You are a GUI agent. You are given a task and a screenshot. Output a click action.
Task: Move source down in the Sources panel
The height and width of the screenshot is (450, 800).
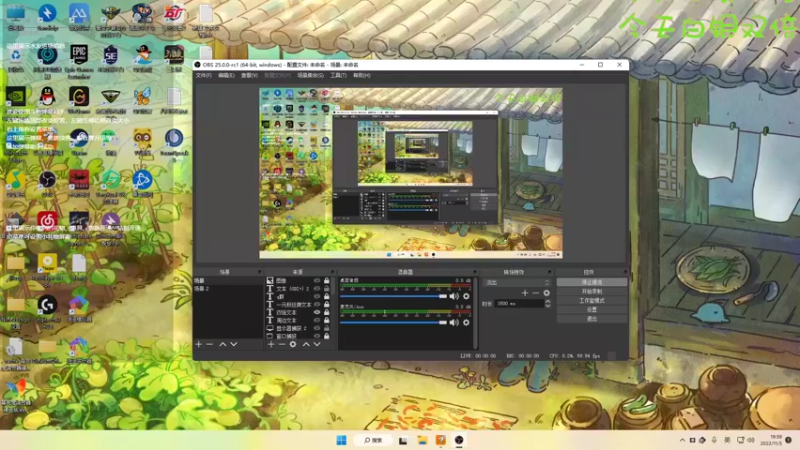tap(317, 344)
